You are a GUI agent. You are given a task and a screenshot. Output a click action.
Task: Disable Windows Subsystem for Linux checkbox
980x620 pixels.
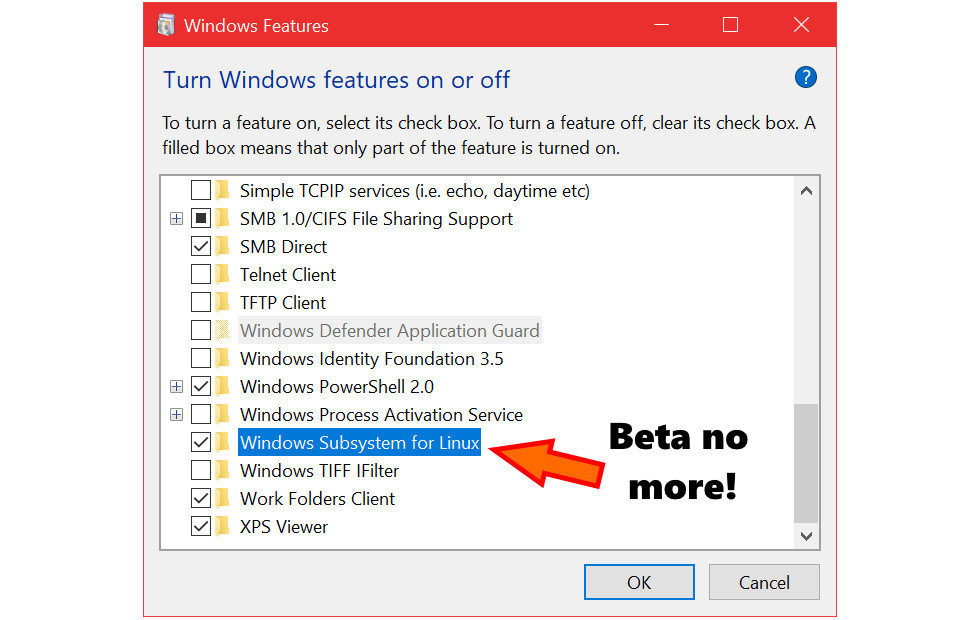point(201,442)
